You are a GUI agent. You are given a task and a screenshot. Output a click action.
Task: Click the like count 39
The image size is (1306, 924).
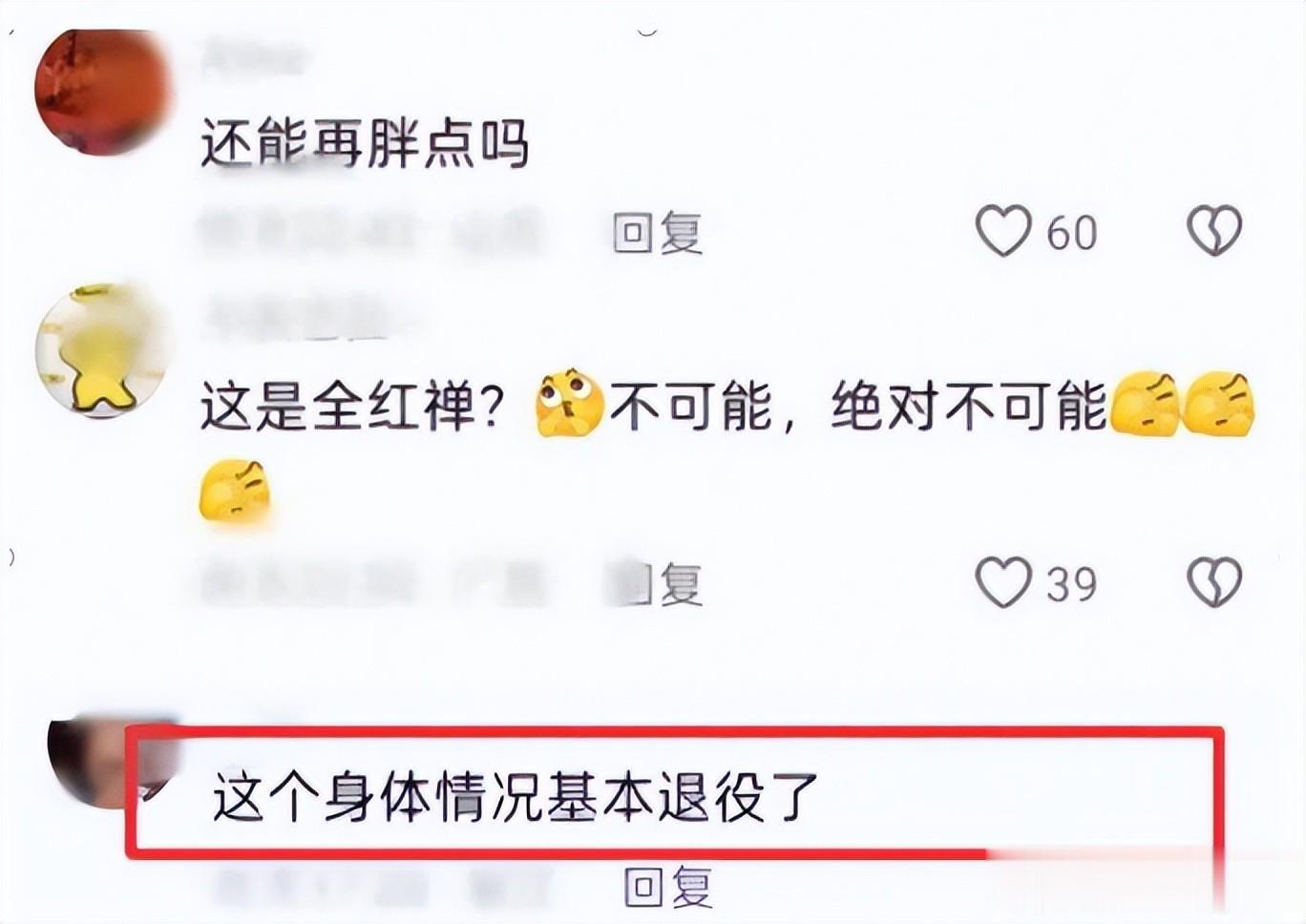click(1071, 583)
